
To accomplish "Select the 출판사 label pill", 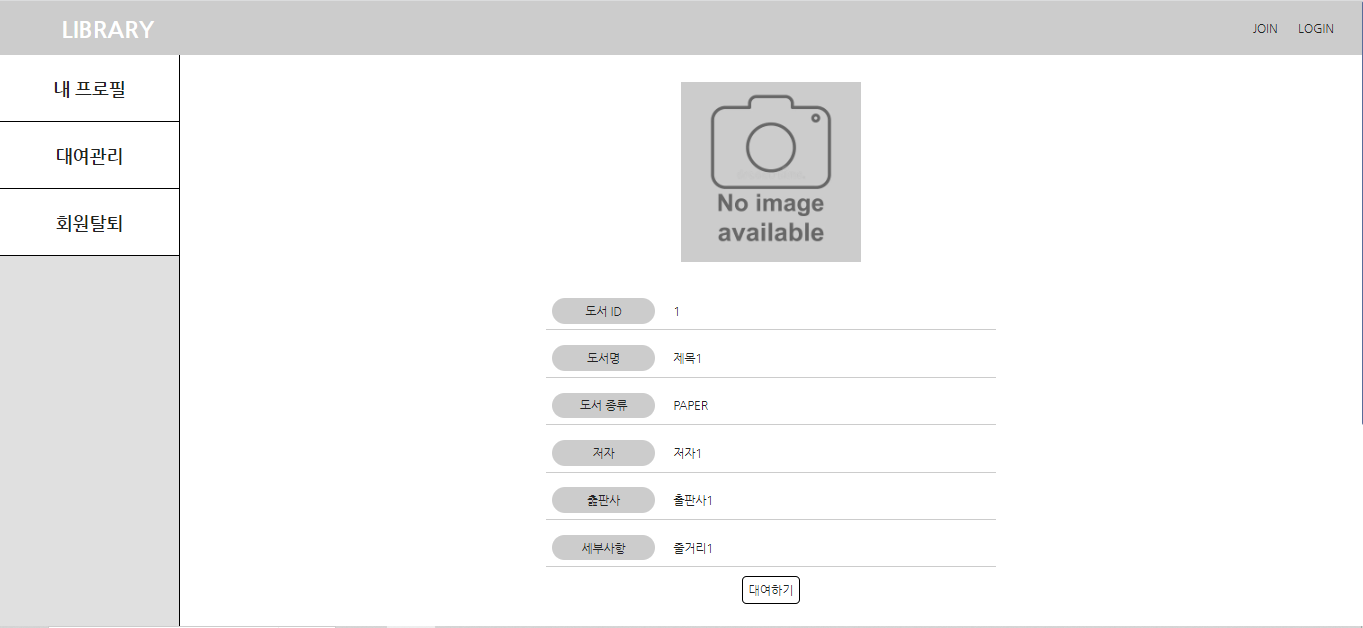I will click(x=603, y=500).
